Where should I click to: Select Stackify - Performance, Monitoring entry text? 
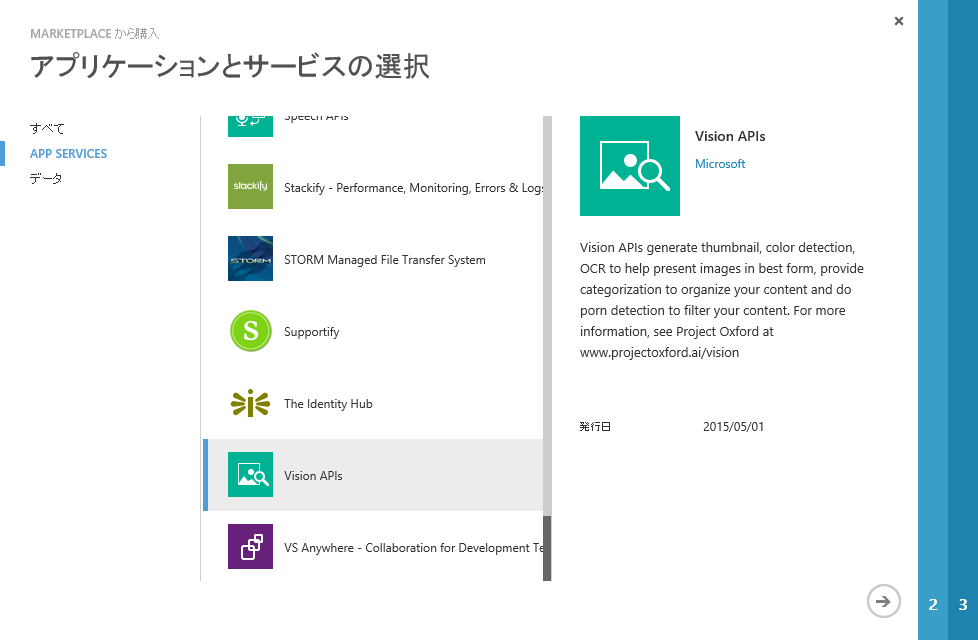coord(413,188)
